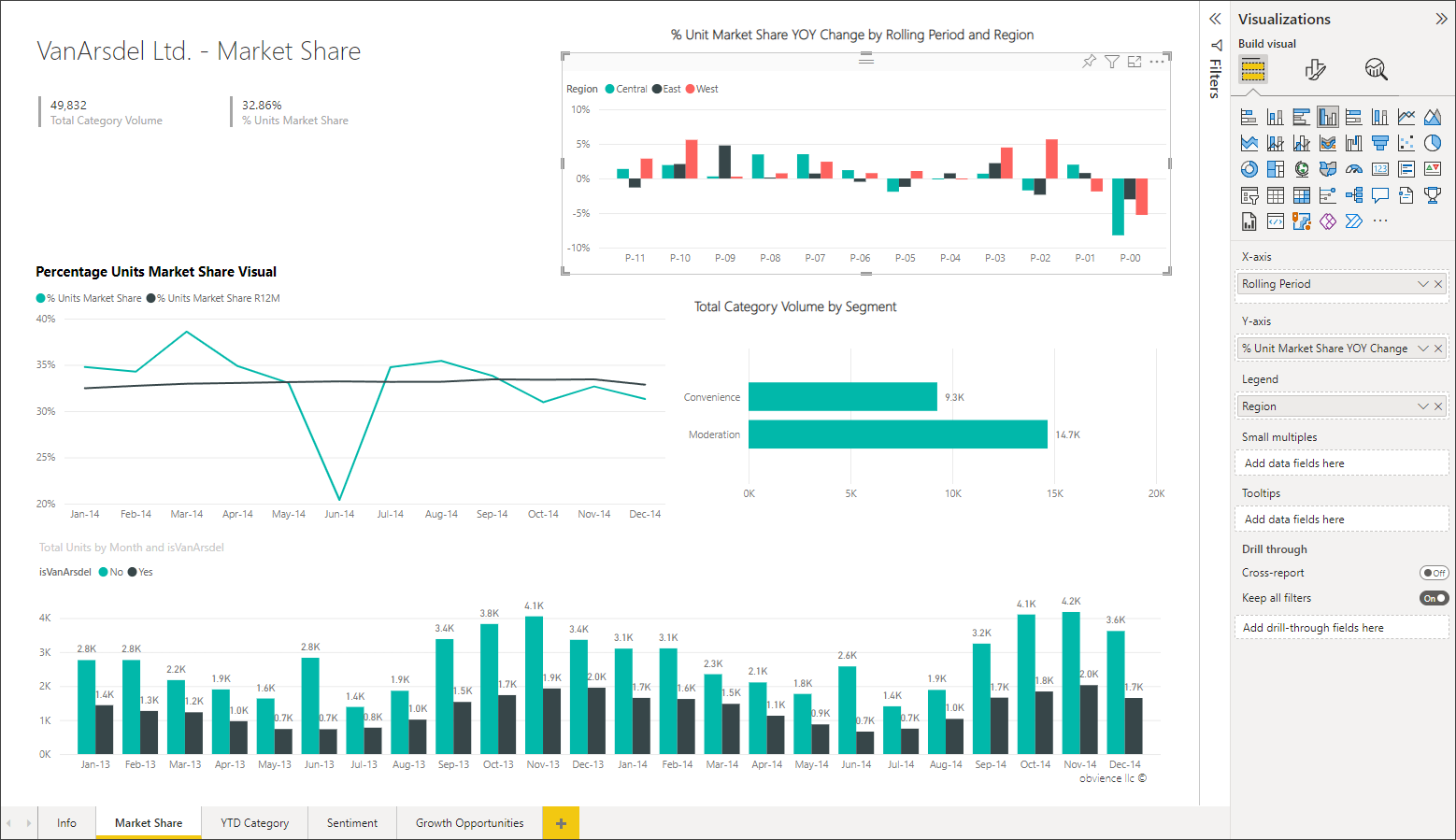
Task: Open the Growth Opportunities page tab
Action: point(469,823)
